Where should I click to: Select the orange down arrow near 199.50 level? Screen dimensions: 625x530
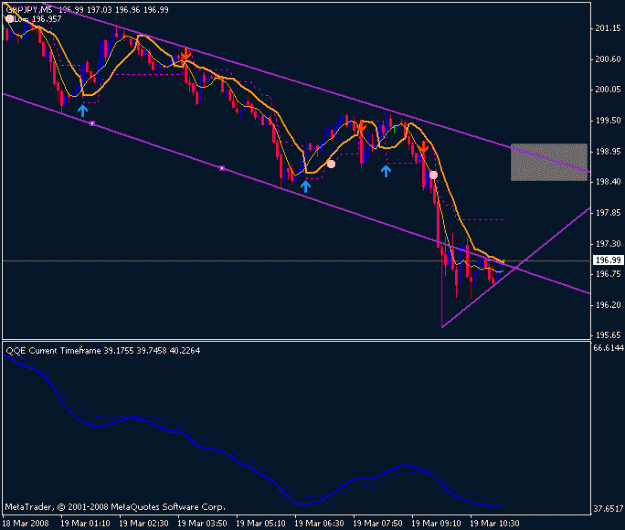tap(361, 127)
